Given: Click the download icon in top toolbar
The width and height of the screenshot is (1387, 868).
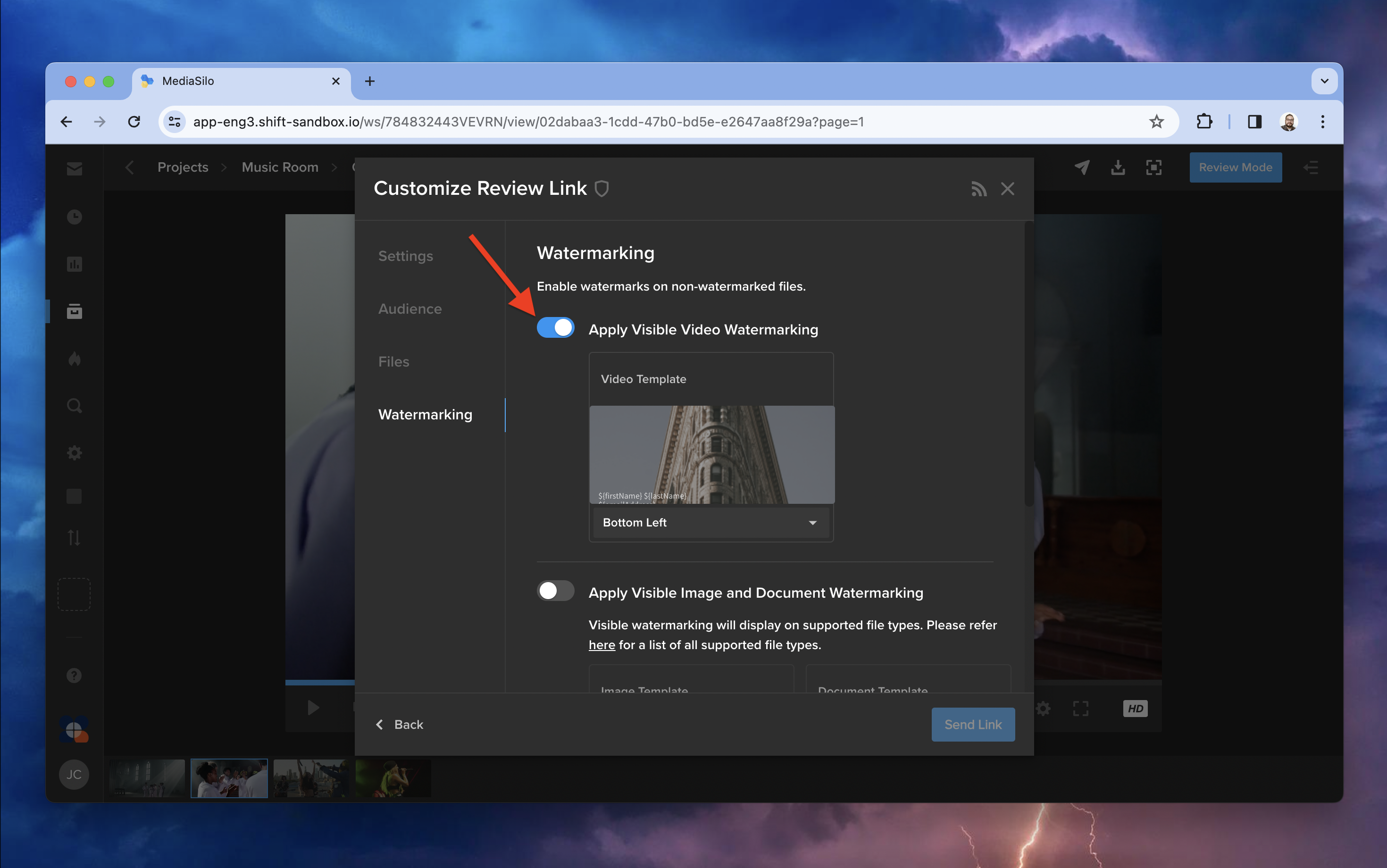Looking at the screenshot, I should click(1118, 167).
